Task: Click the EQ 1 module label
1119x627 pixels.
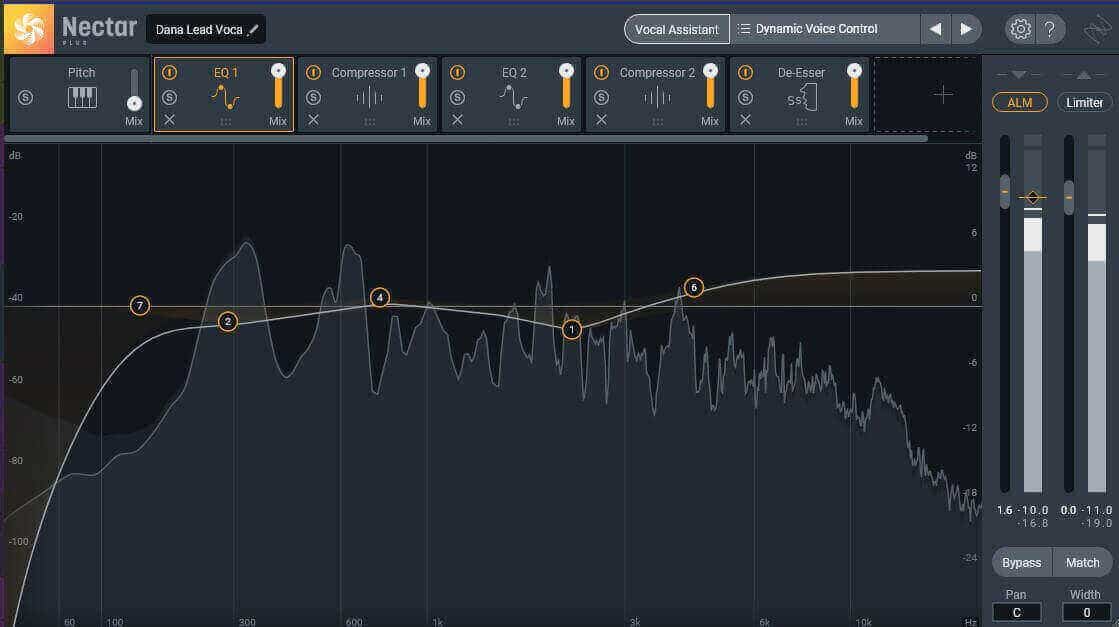Action: coord(226,73)
